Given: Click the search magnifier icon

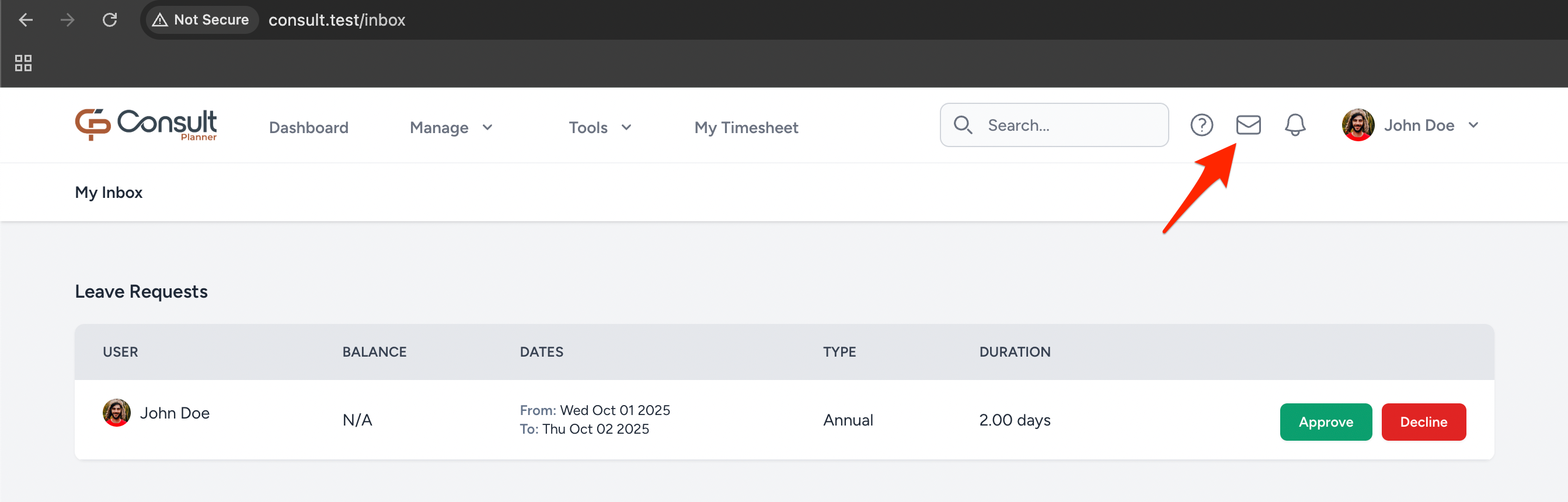Looking at the screenshot, I should point(963,125).
